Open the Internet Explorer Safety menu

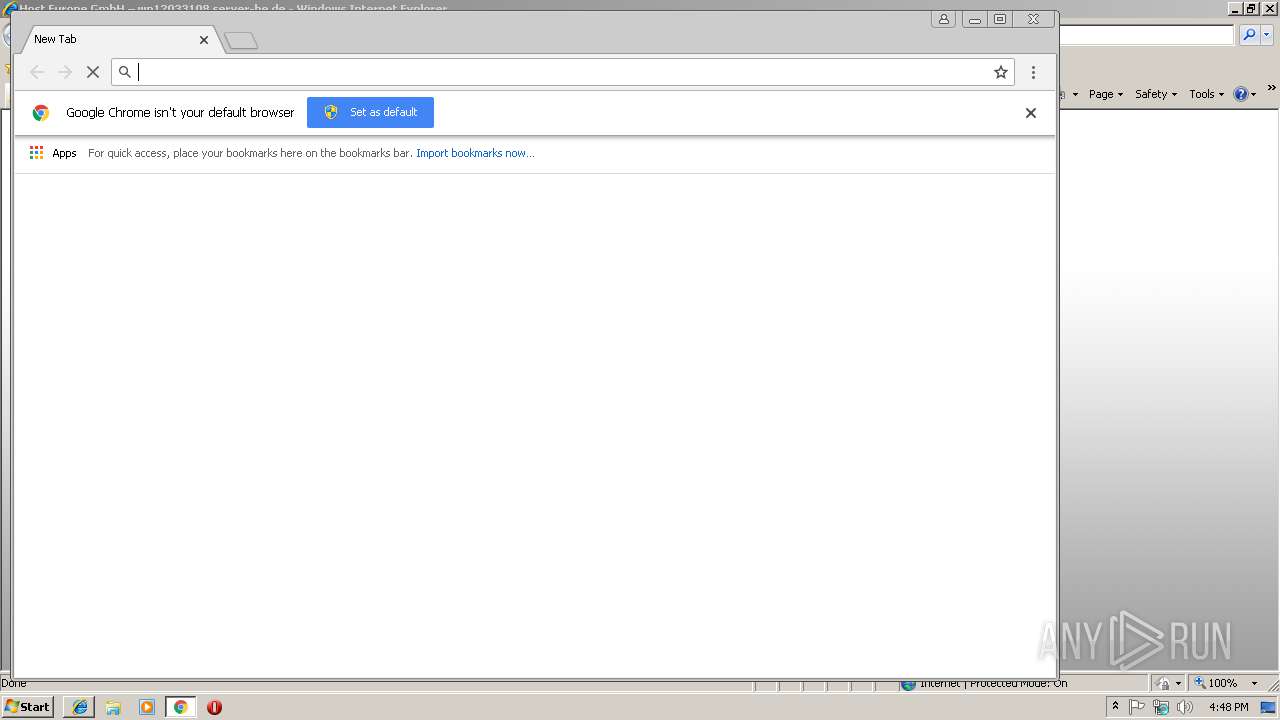(x=1156, y=94)
